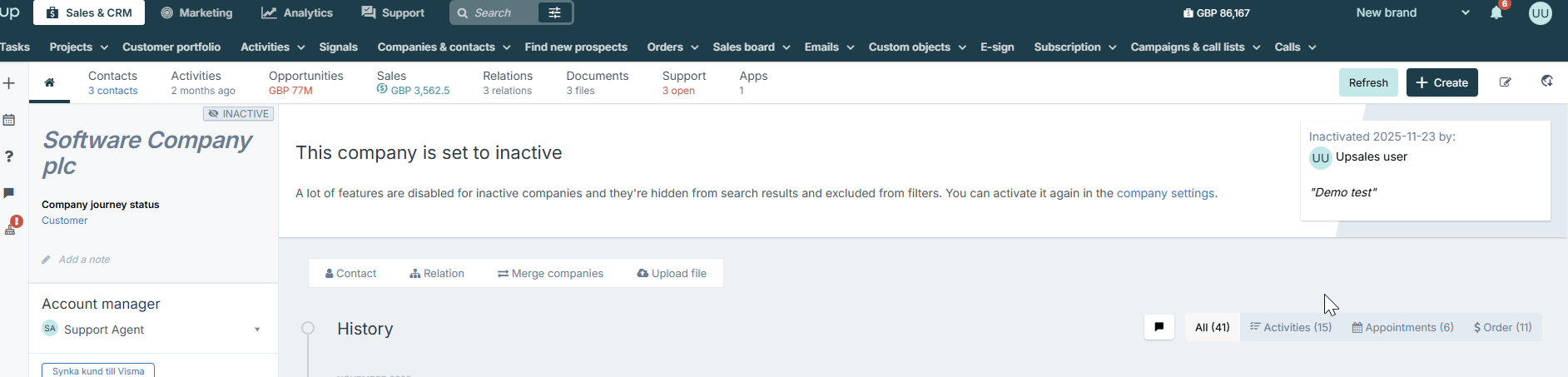1568x377 pixels.
Task: Expand the Campaigns & call lists menu
Action: [x=1195, y=47]
